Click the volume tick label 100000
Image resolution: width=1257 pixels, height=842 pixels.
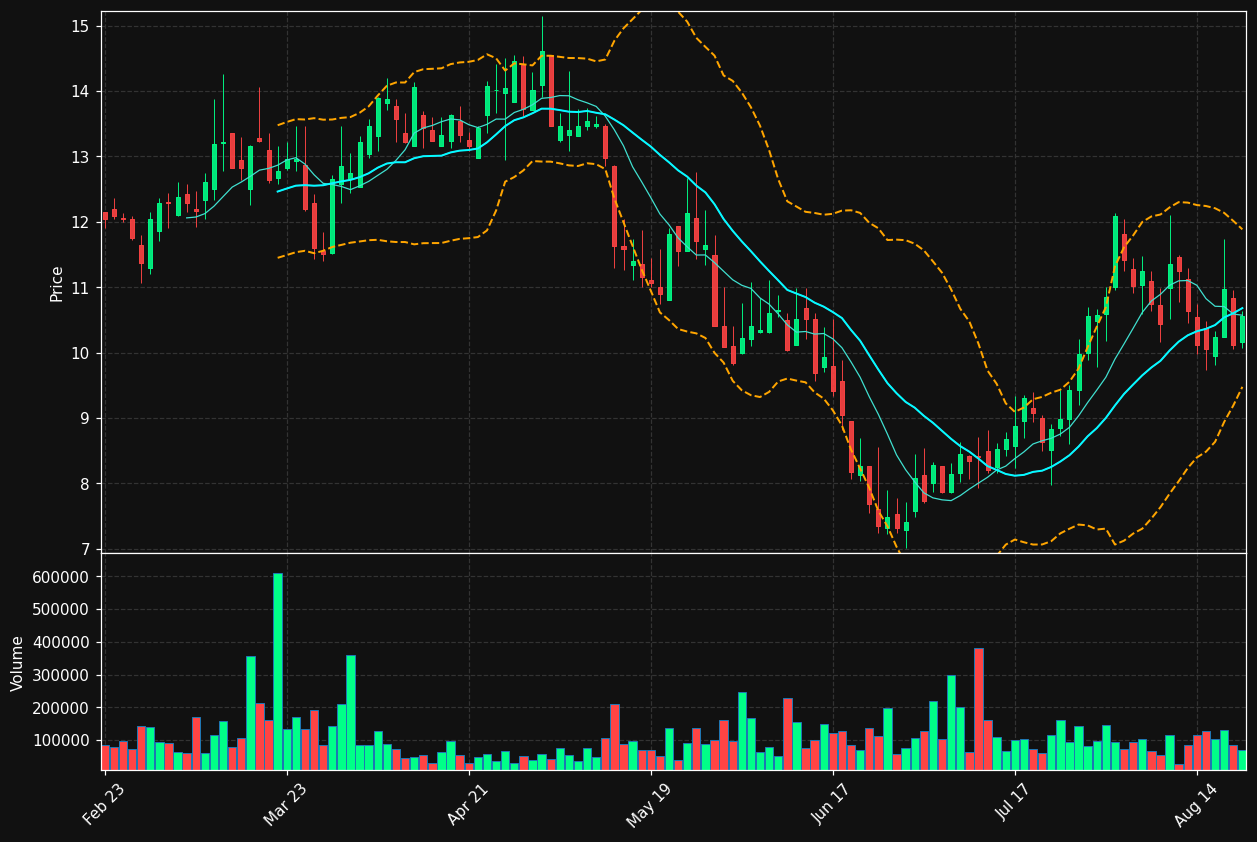[x=61, y=741]
